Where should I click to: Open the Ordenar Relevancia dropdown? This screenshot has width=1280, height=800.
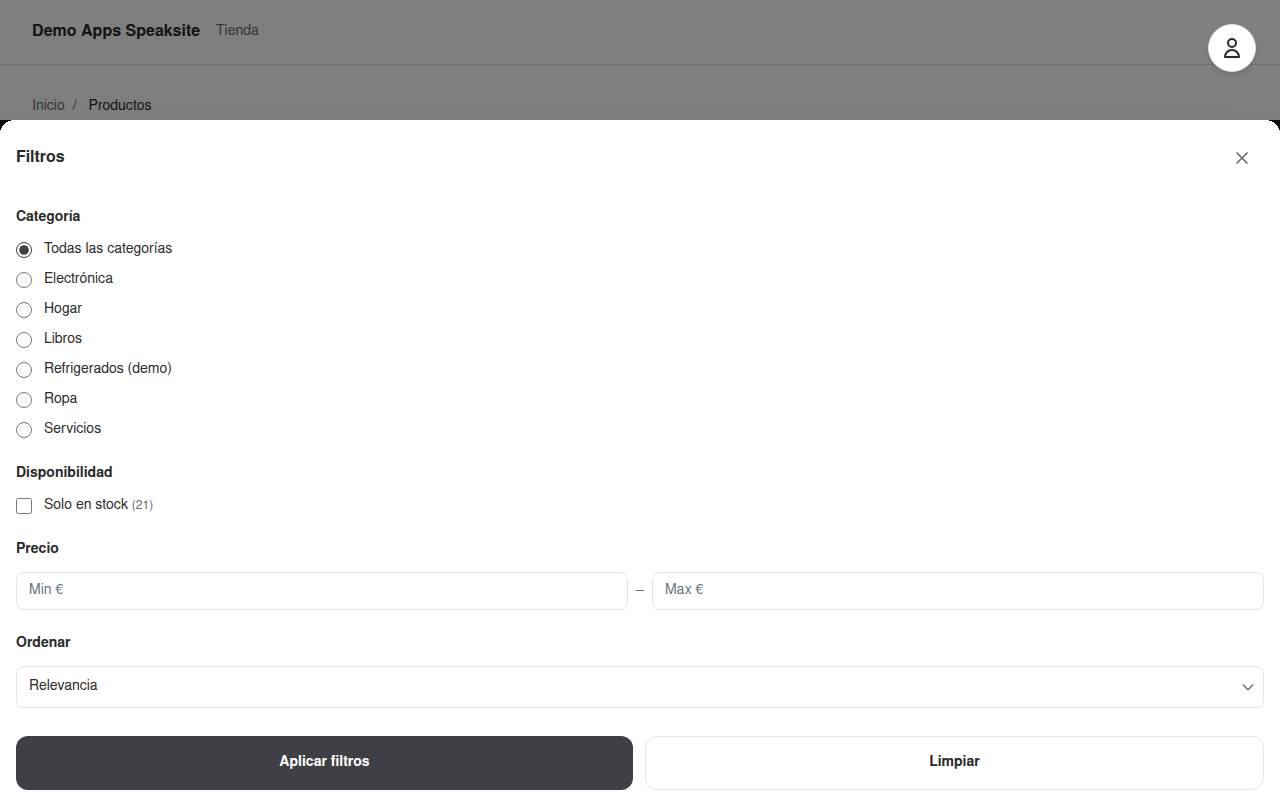point(640,686)
